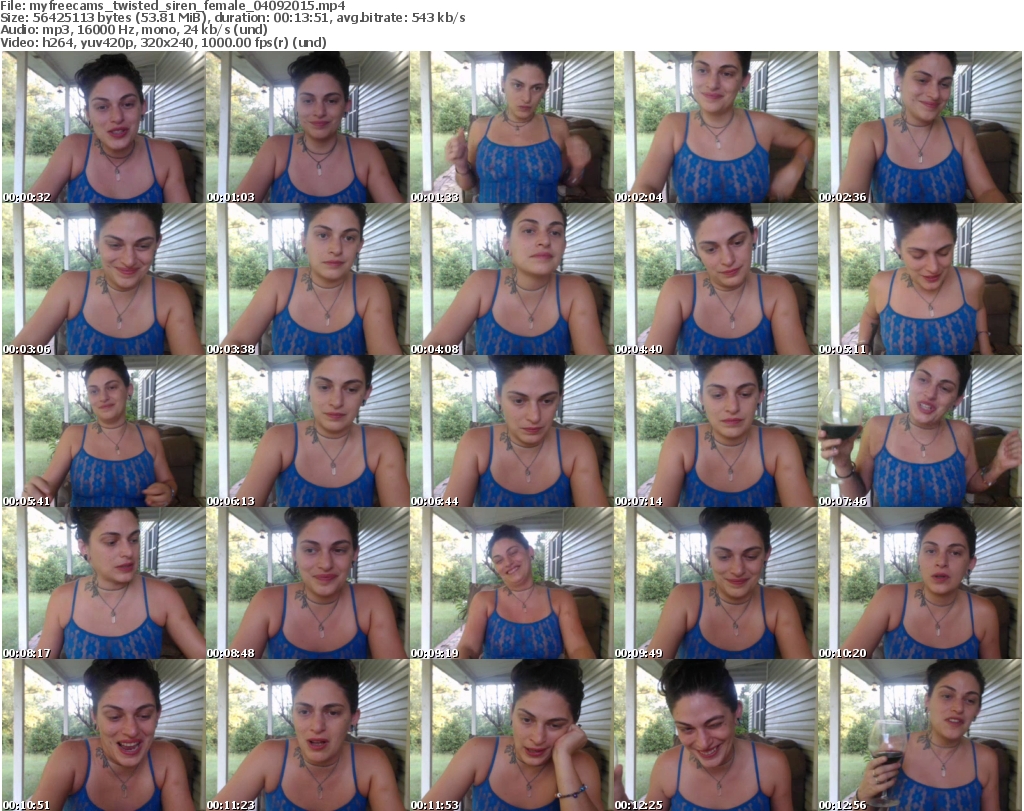1024x811 pixels.
Task: Select the thumbnail stamped 00:02:36
Action: point(920,127)
